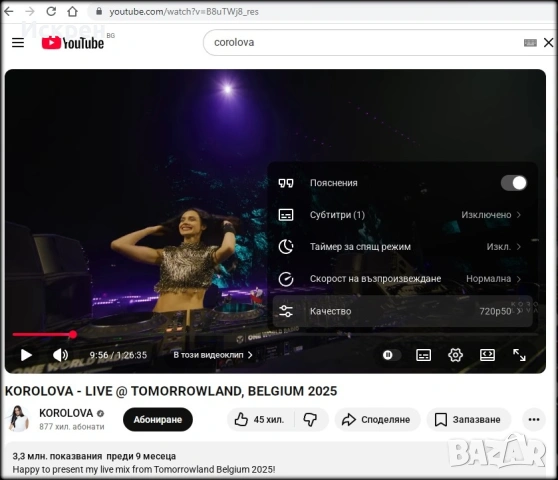Click the red video progress bar scrubber
This screenshot has height=480, width=558.
(x=73, y=334)
